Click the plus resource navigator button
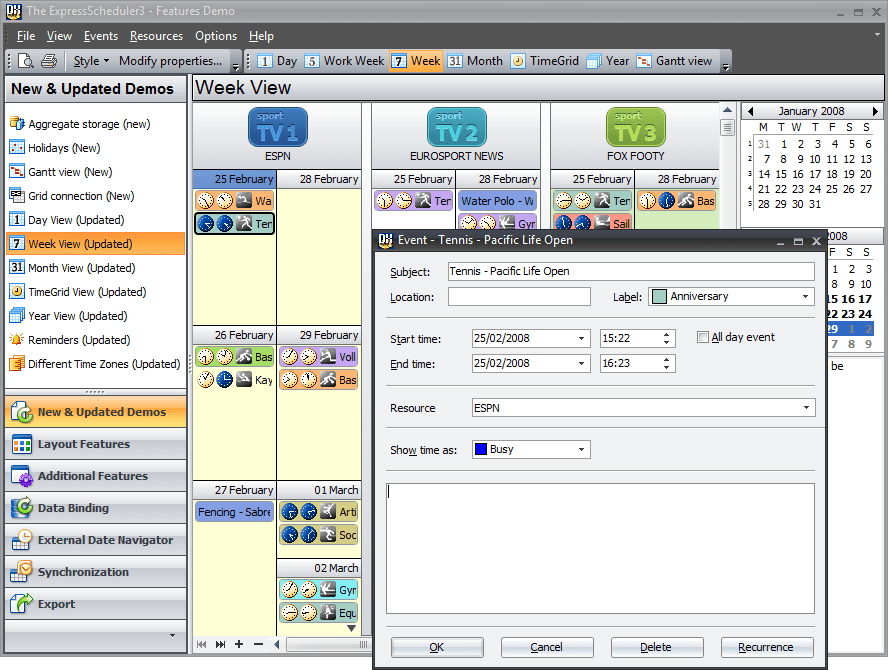 (x=239, y=644)
